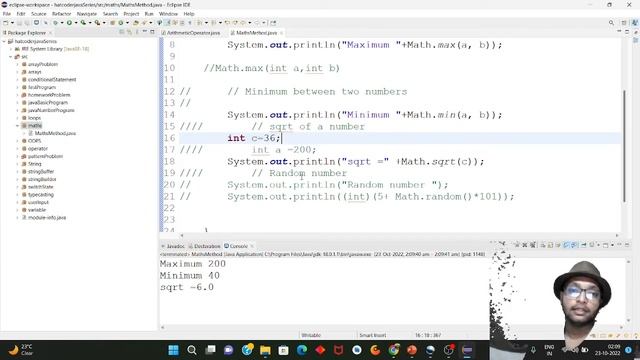Click 'Writable' status bar entry
Screen dimensions: 640x360
[x=311, y=335]
